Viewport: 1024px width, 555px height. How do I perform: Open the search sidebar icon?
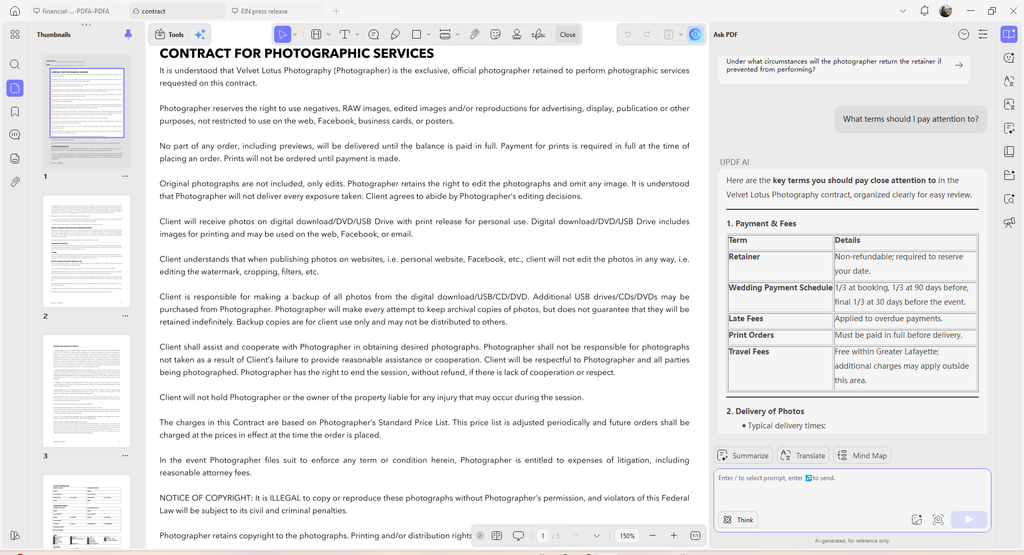point(15,65)
